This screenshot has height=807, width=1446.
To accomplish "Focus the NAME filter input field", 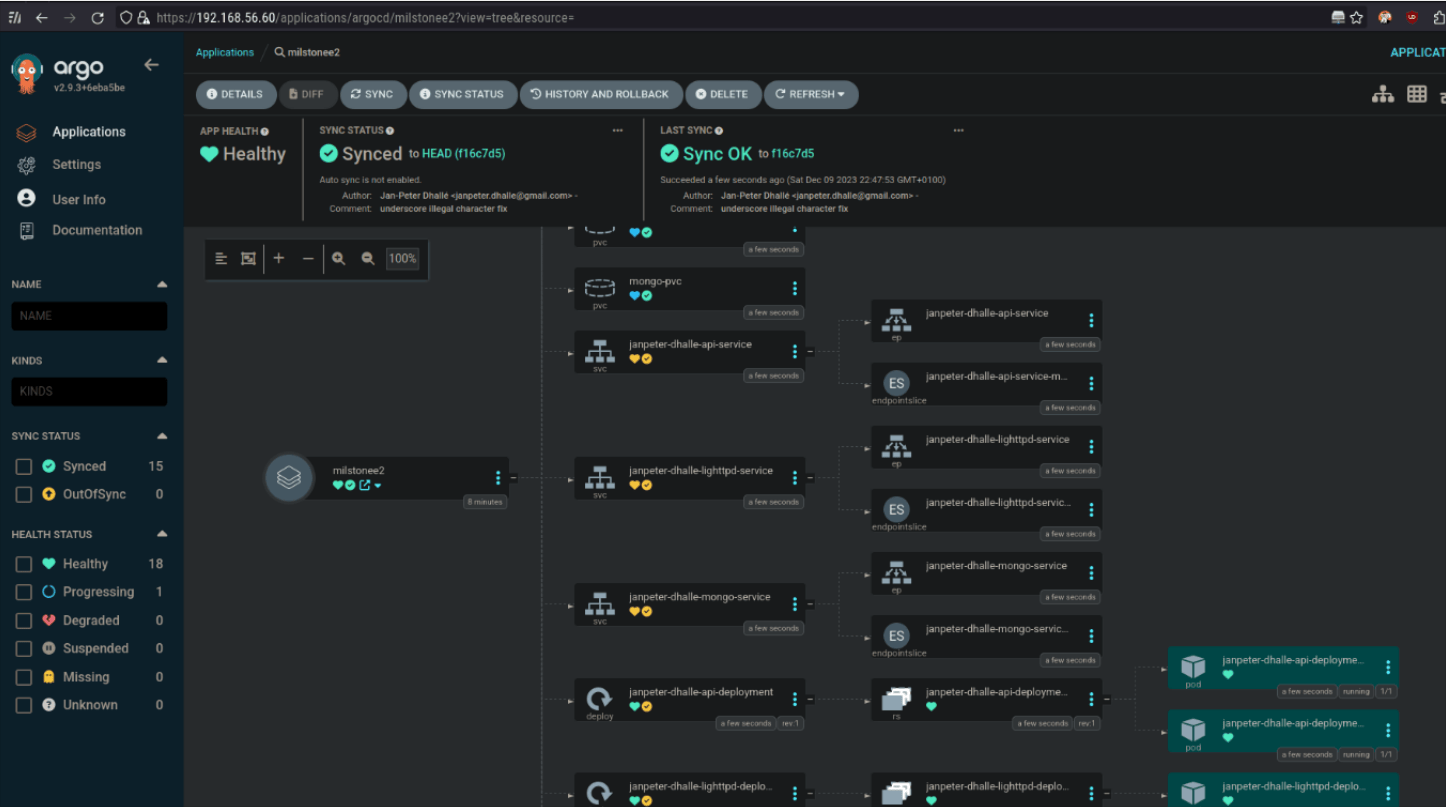I will click(89, 316).
